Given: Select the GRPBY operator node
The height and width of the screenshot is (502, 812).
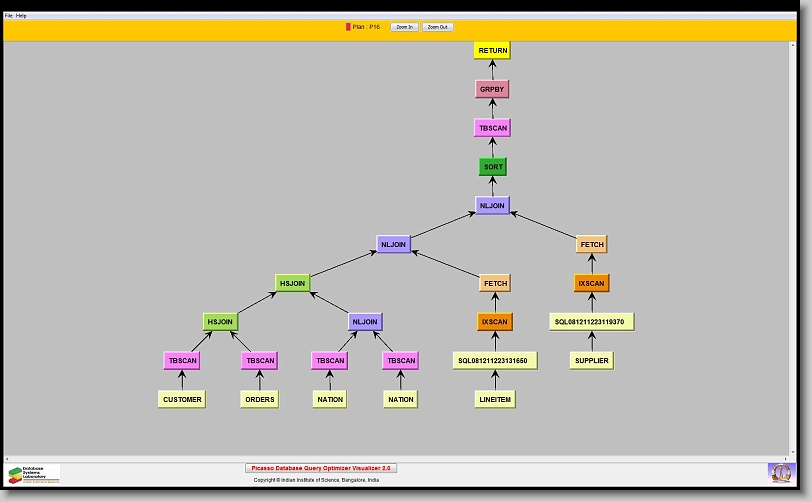Looking at the screenshot, I should (492, 89).
